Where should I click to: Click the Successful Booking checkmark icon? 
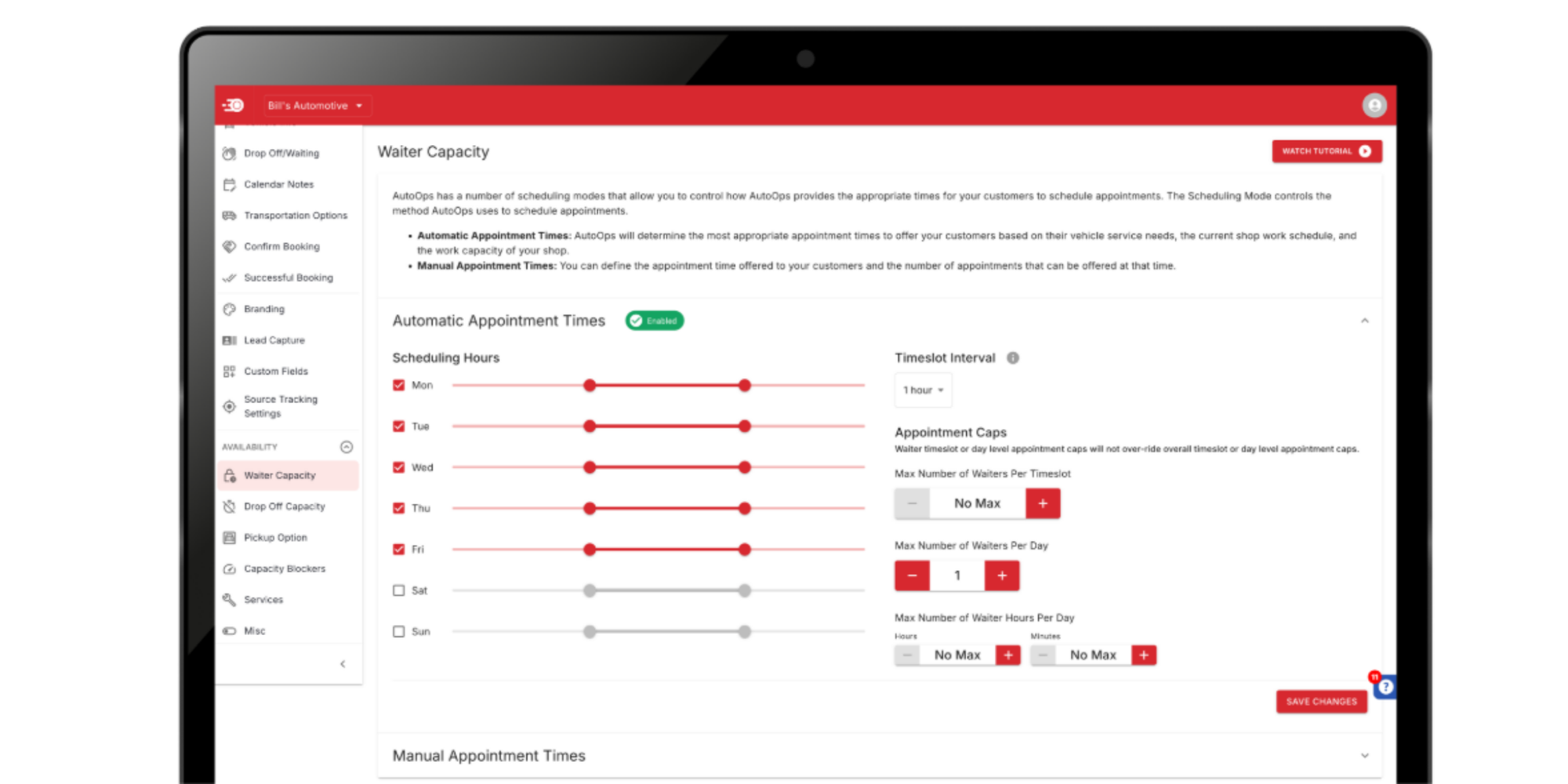(x=229, y=278)
